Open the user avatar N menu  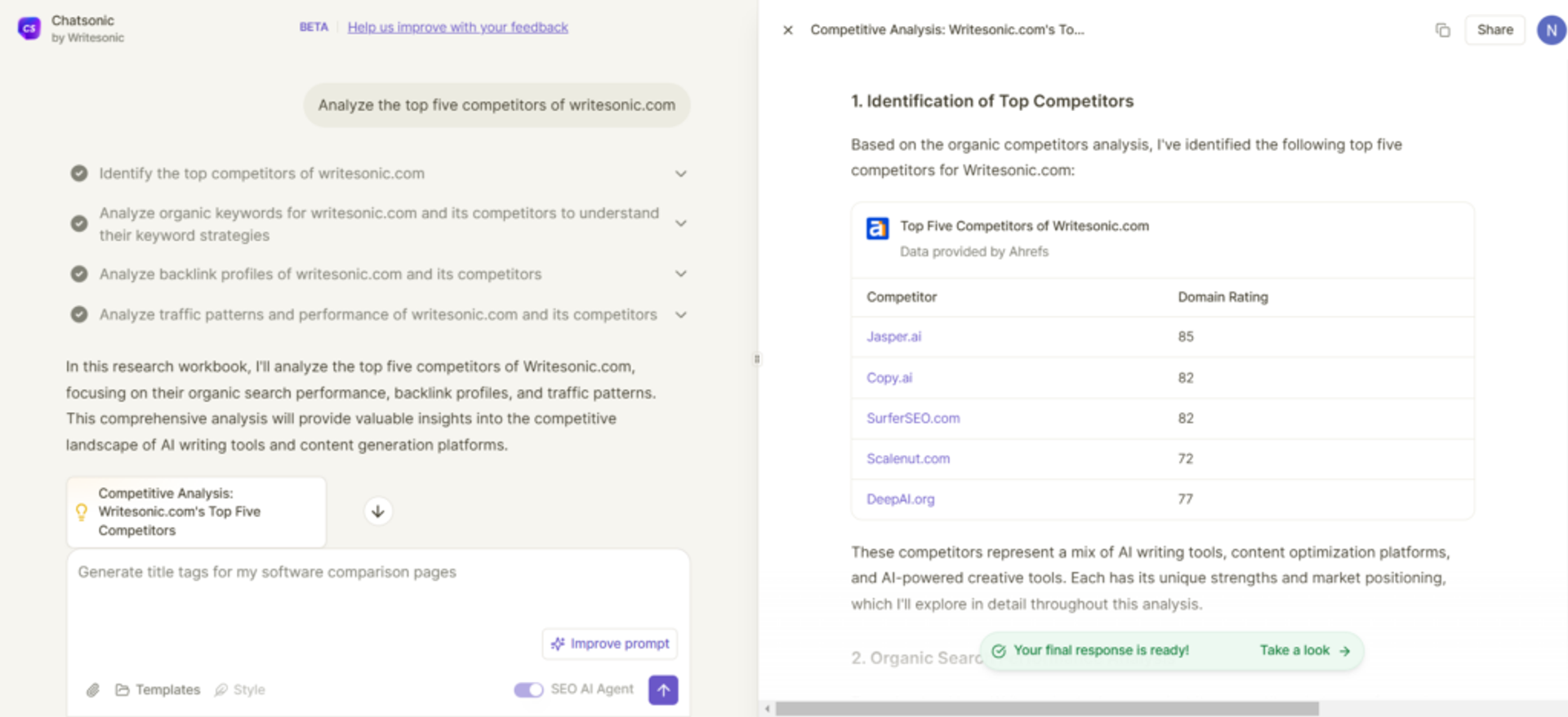pyautogui.click(x=1551, y=30)
